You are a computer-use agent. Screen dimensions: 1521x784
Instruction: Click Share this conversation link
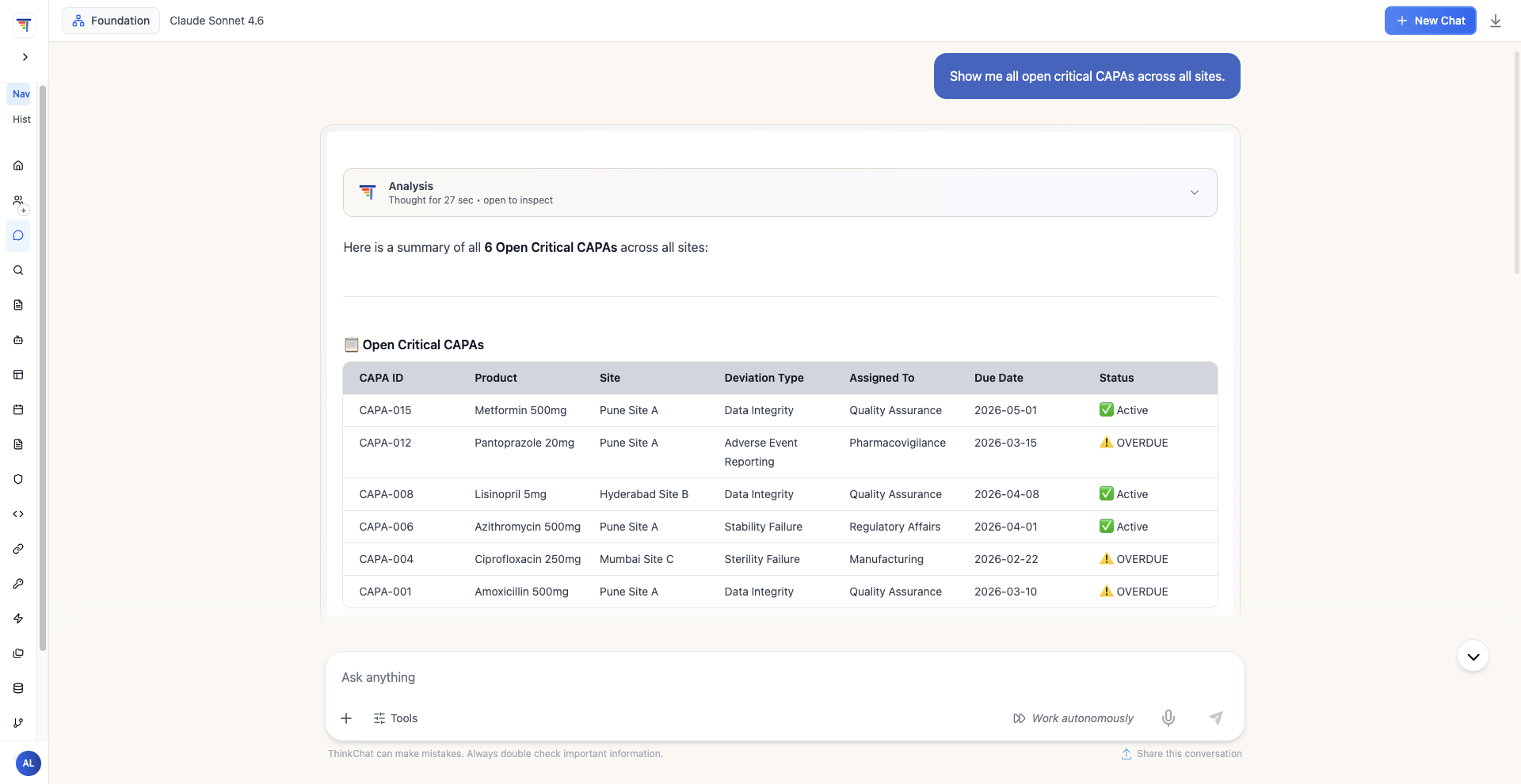click(1181, 754)
